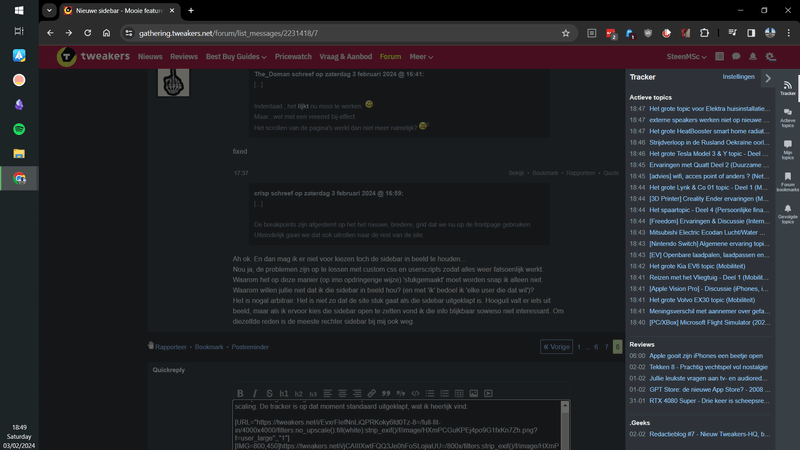Insert an h2 heading in the reply
The image size is (800, 450).
[298, 393]
